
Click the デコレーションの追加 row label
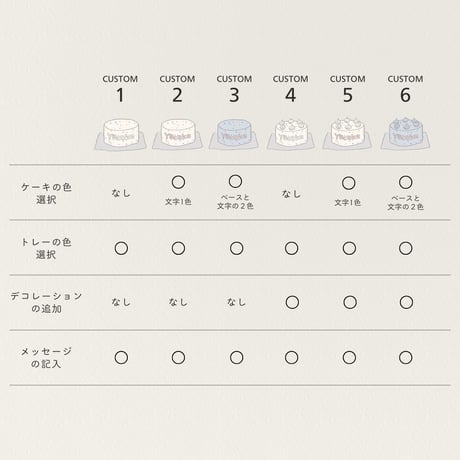pos(46,302)
